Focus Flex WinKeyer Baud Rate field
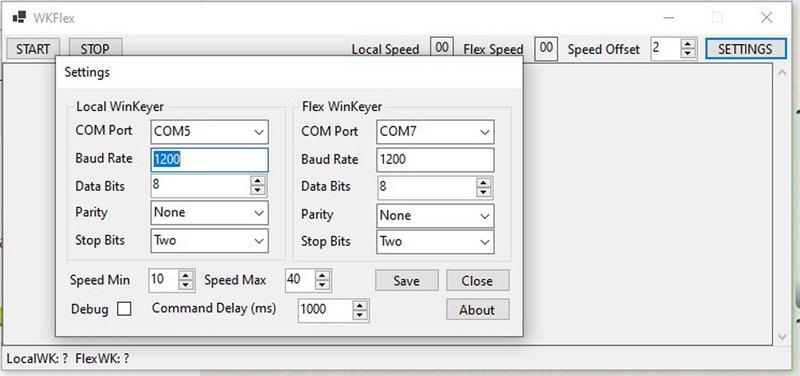This screenshot has height=376, width=800. 435,160
